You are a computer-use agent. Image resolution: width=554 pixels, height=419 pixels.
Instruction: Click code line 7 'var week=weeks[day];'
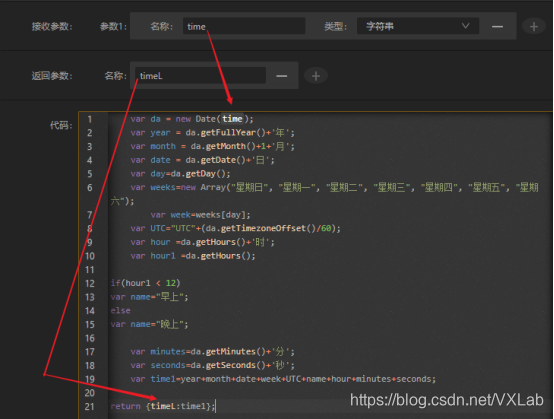click(x=200, y=215)
